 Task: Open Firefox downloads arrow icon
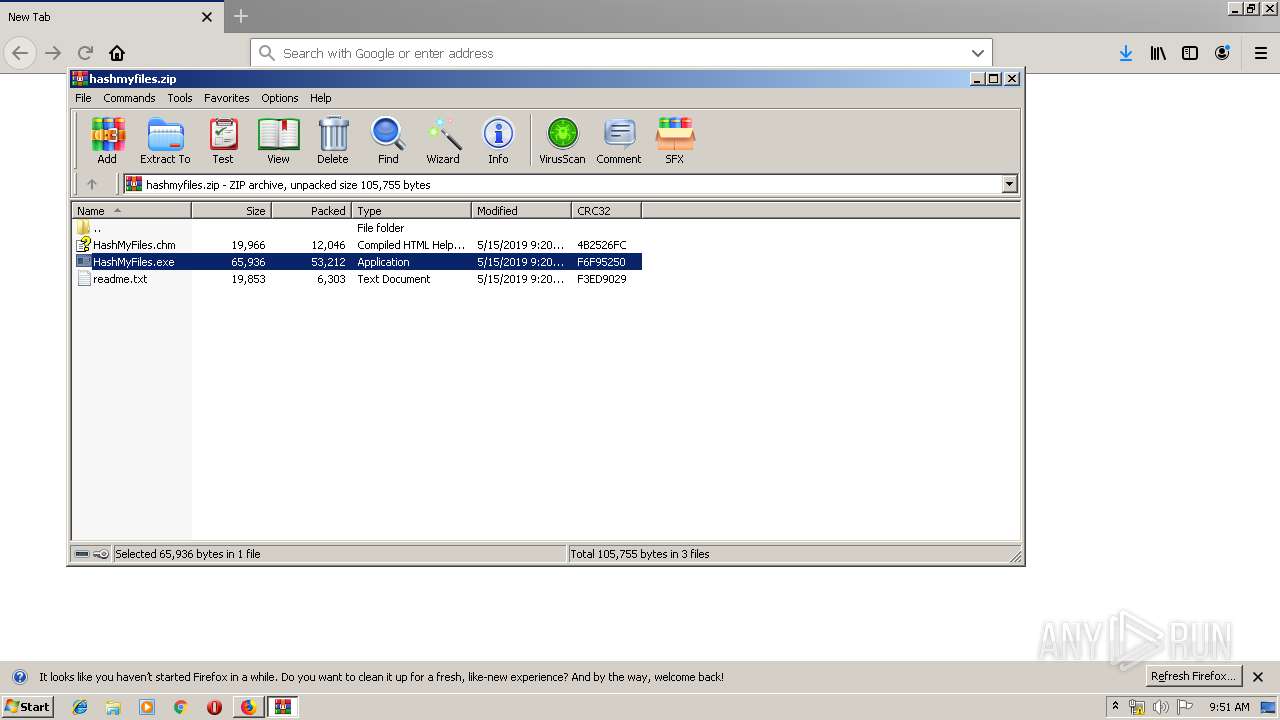tap(1126, 53)
